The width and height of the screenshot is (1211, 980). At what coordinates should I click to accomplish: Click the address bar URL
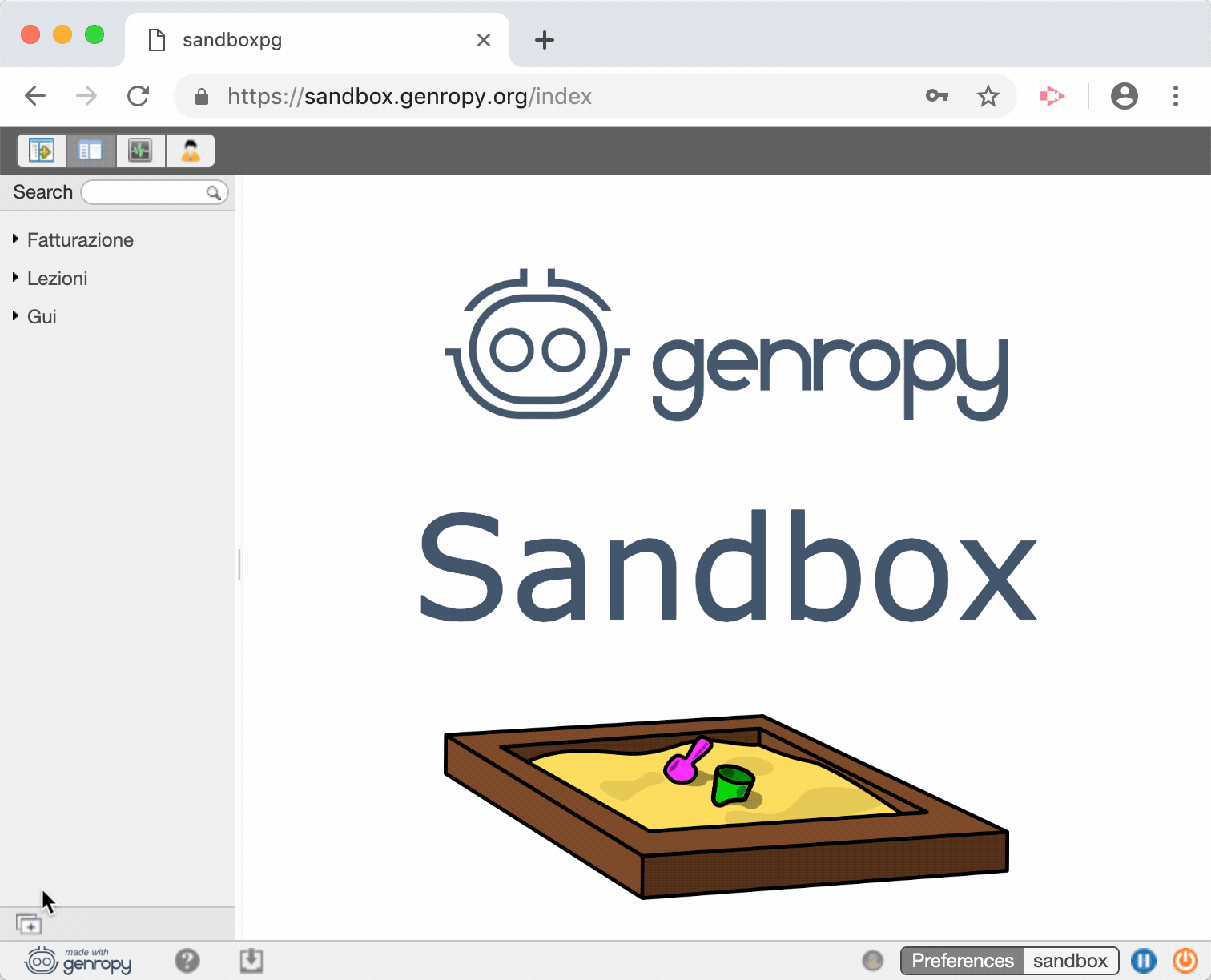[409, 96]
